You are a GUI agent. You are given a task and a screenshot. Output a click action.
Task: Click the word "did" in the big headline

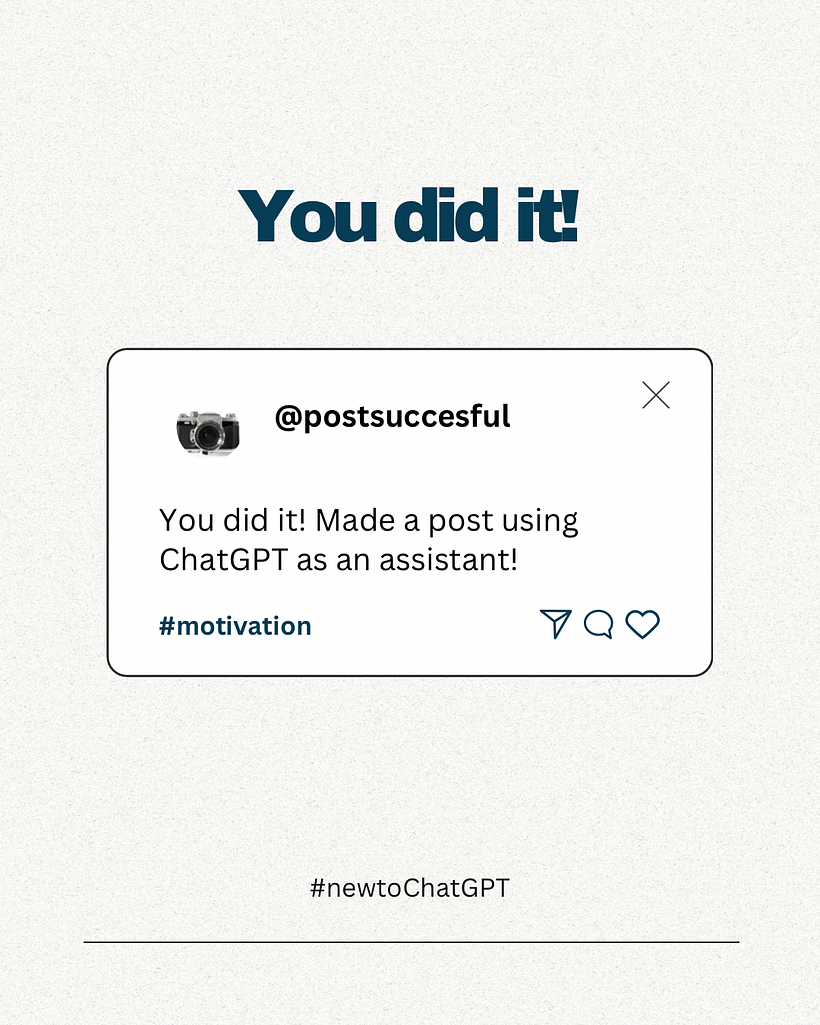447,215
